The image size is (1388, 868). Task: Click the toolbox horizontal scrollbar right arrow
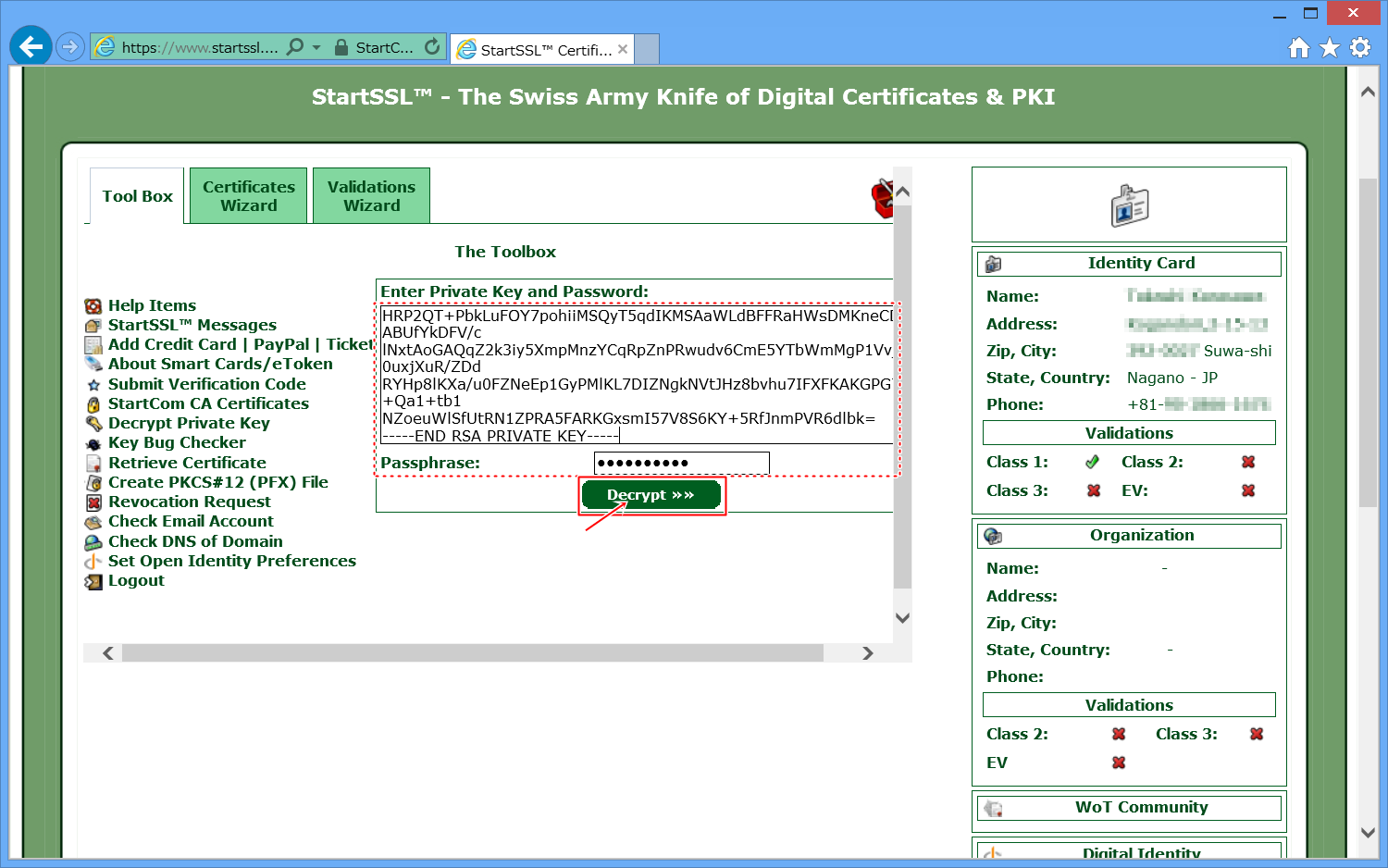867,653
